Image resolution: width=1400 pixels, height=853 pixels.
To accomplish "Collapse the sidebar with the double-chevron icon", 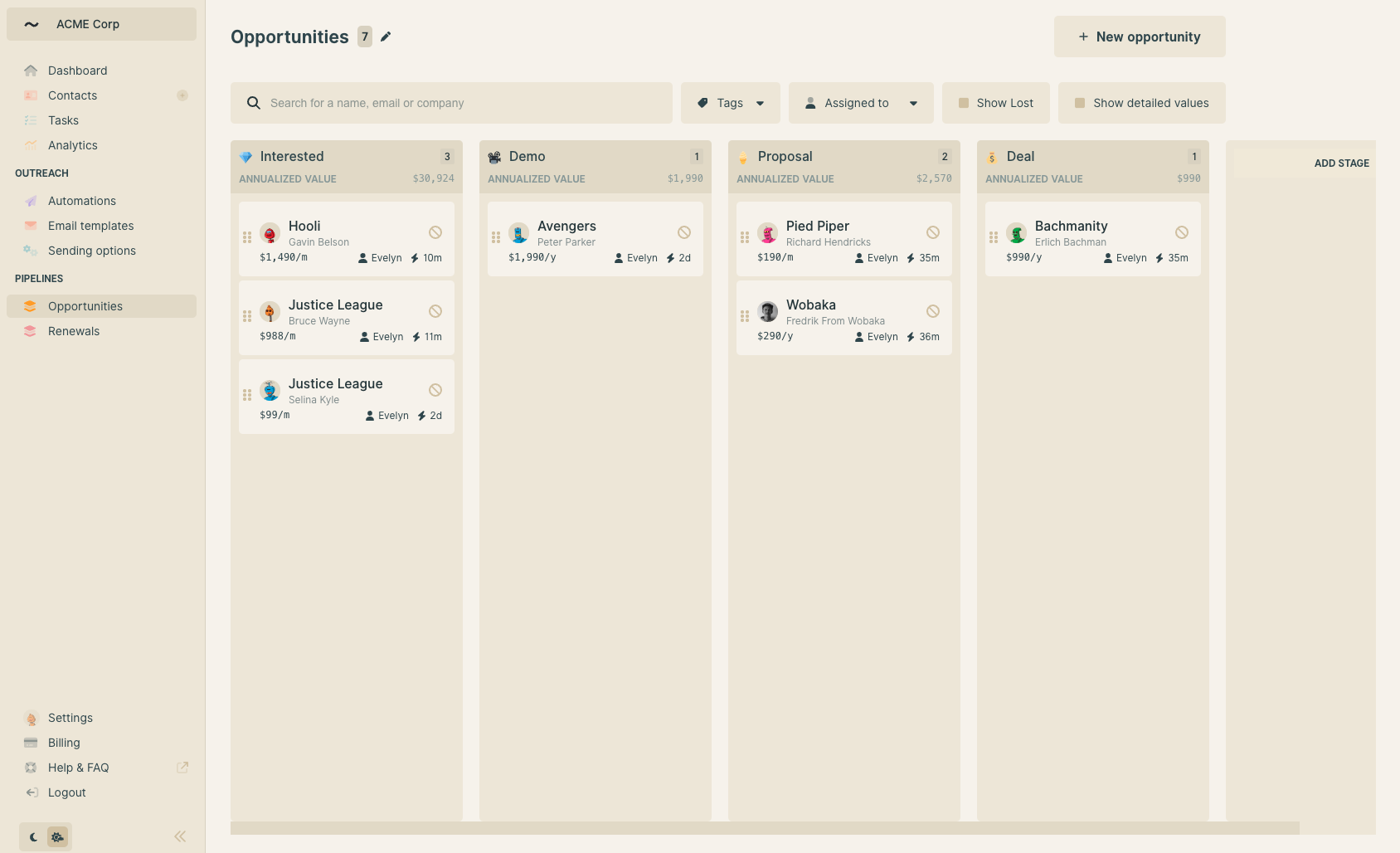I will 180,836.
